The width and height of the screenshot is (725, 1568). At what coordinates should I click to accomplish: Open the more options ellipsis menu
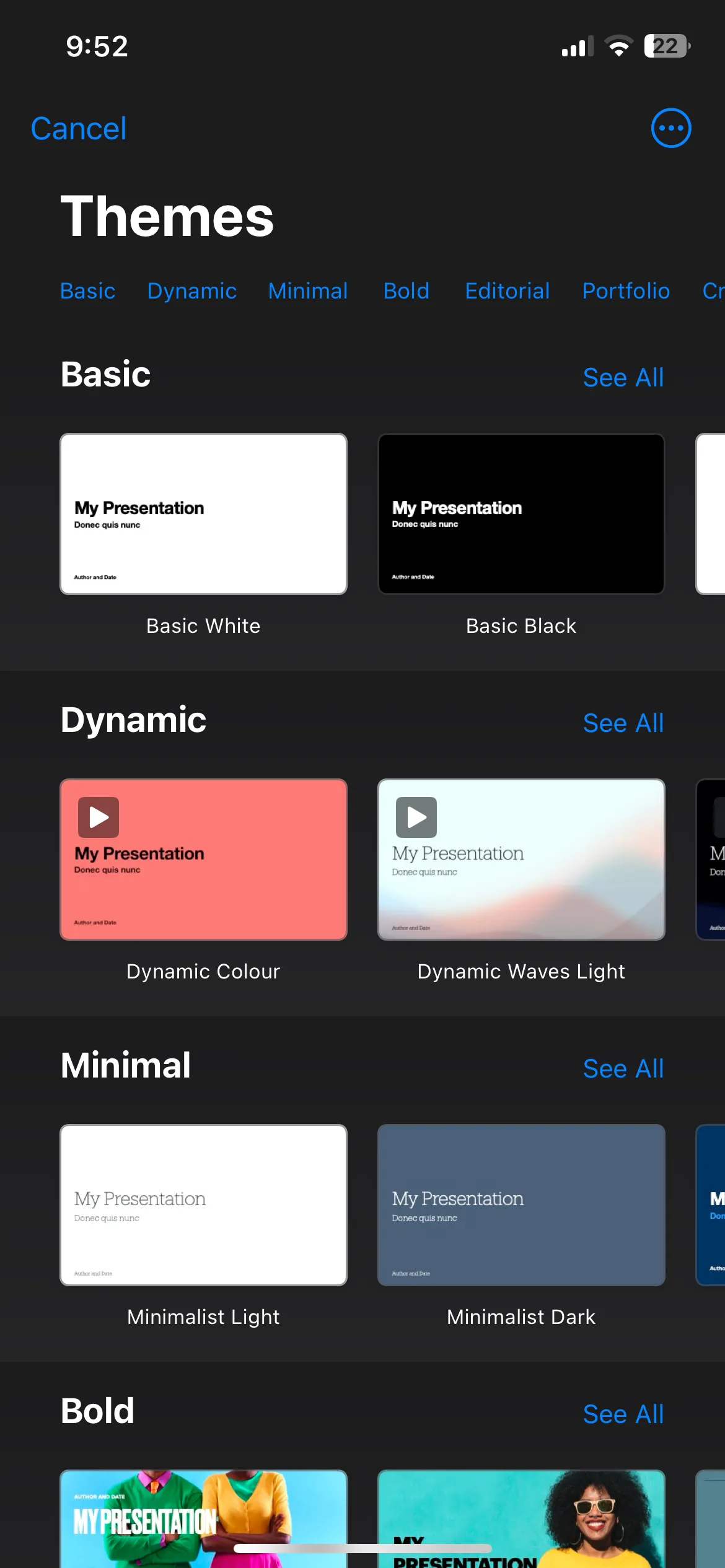click(671, 128)
